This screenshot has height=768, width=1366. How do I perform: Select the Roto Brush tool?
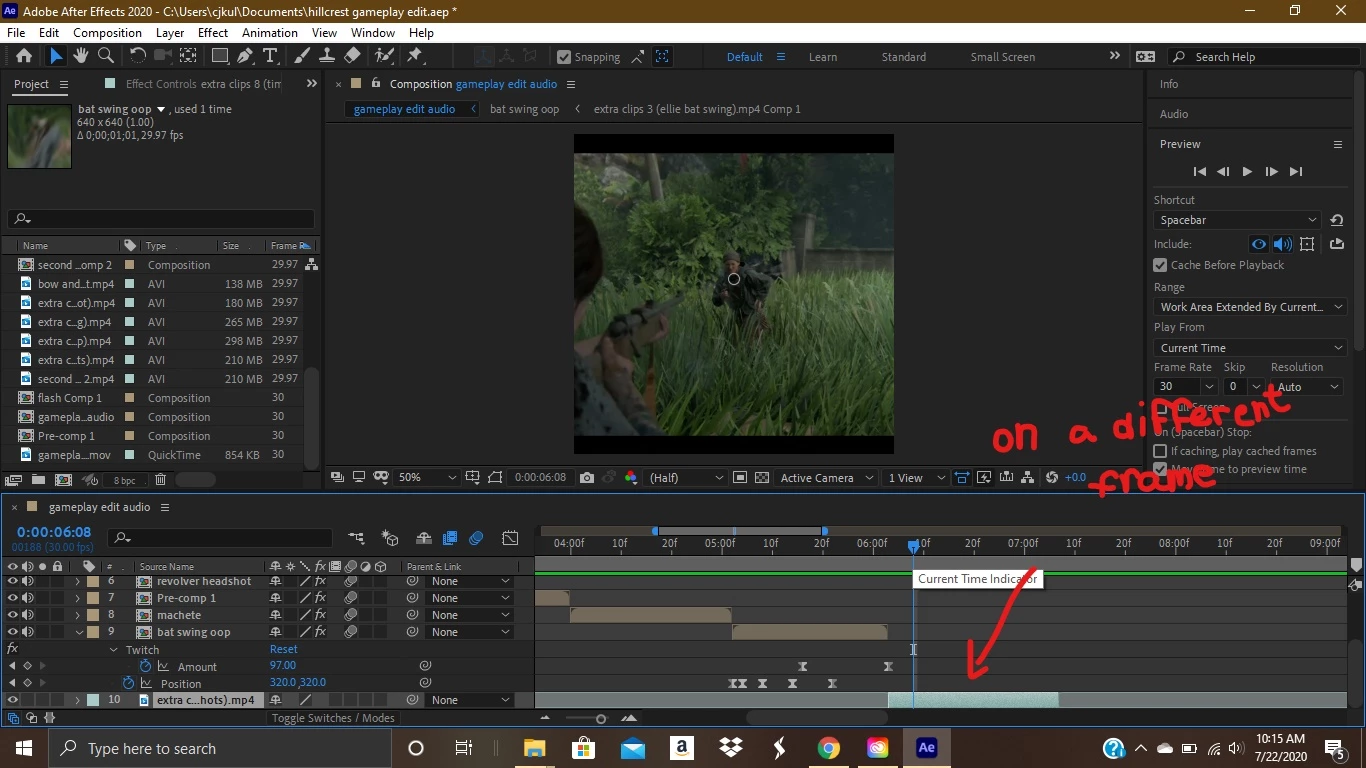384,56
